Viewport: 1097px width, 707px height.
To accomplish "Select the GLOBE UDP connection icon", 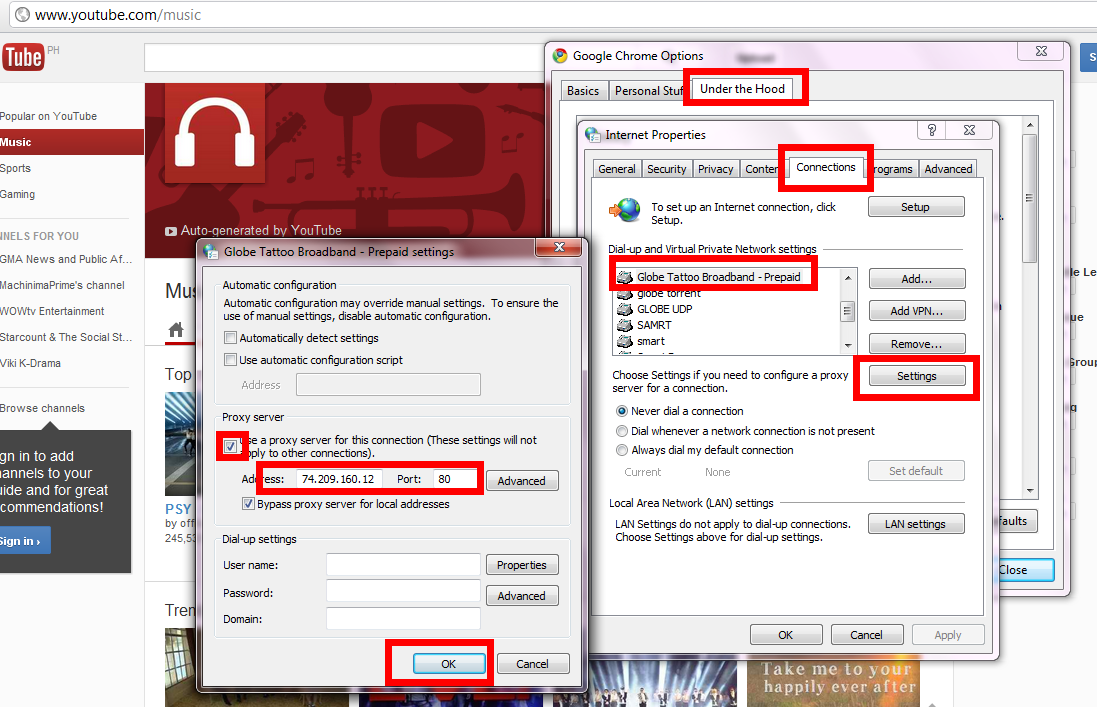I will [x=625, y=309].
